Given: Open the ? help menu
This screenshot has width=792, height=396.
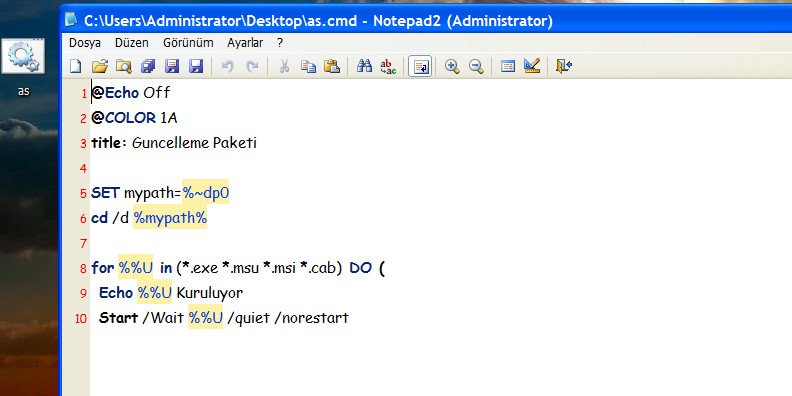Looking at the screenshot, I should click(280, 43).
